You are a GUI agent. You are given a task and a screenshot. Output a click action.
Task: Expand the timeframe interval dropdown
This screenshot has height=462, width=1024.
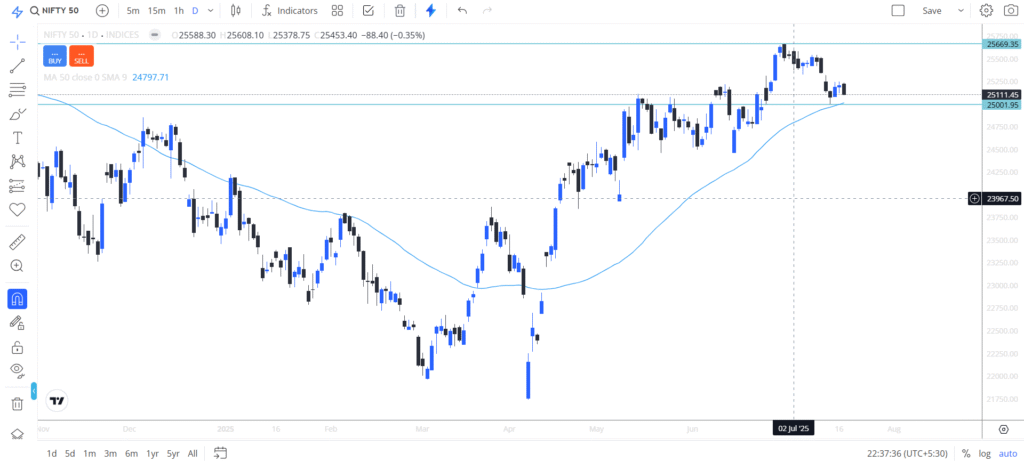[210, 10]
